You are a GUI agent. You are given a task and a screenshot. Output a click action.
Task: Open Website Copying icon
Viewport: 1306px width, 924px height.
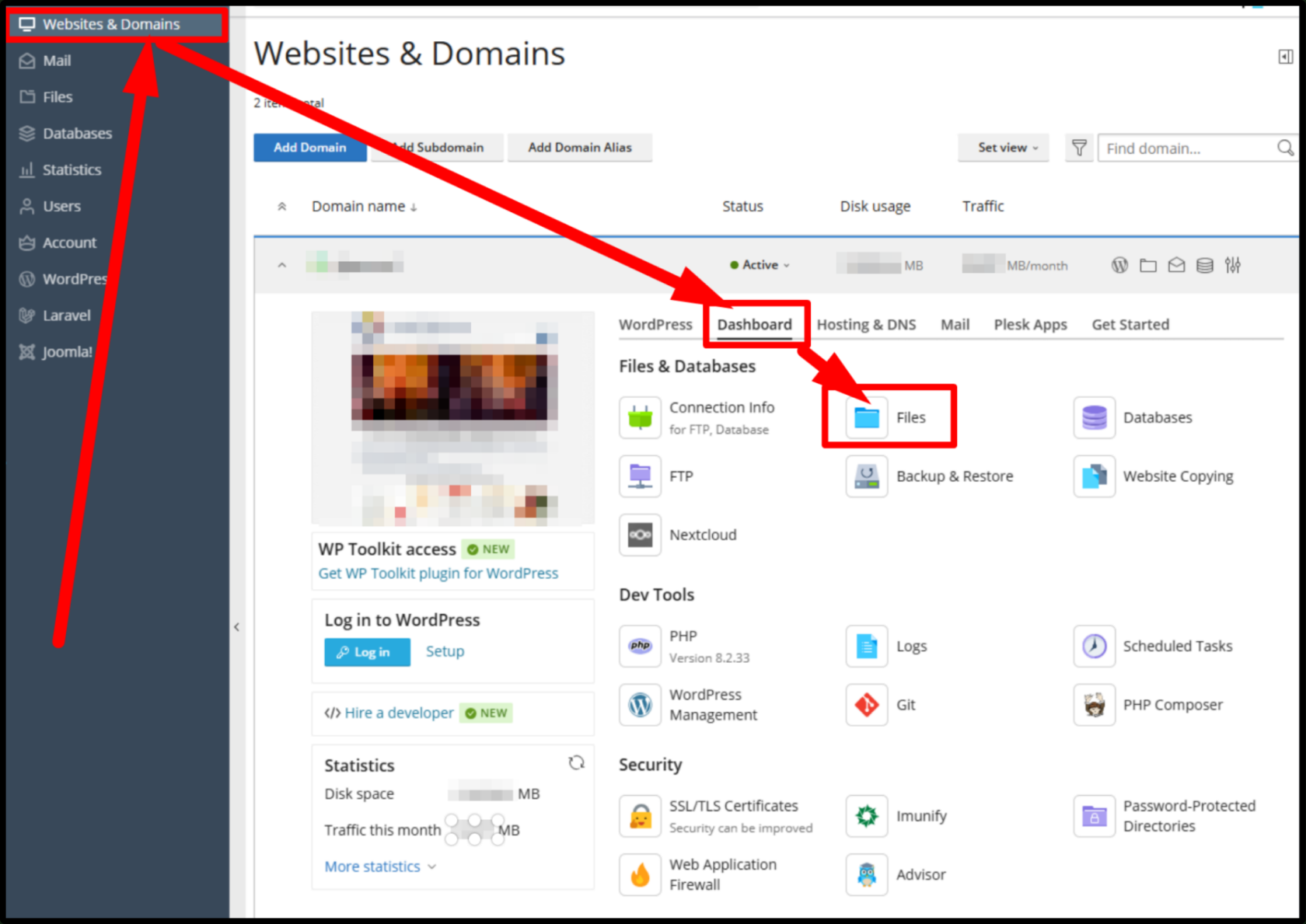tap(1094, 476)
